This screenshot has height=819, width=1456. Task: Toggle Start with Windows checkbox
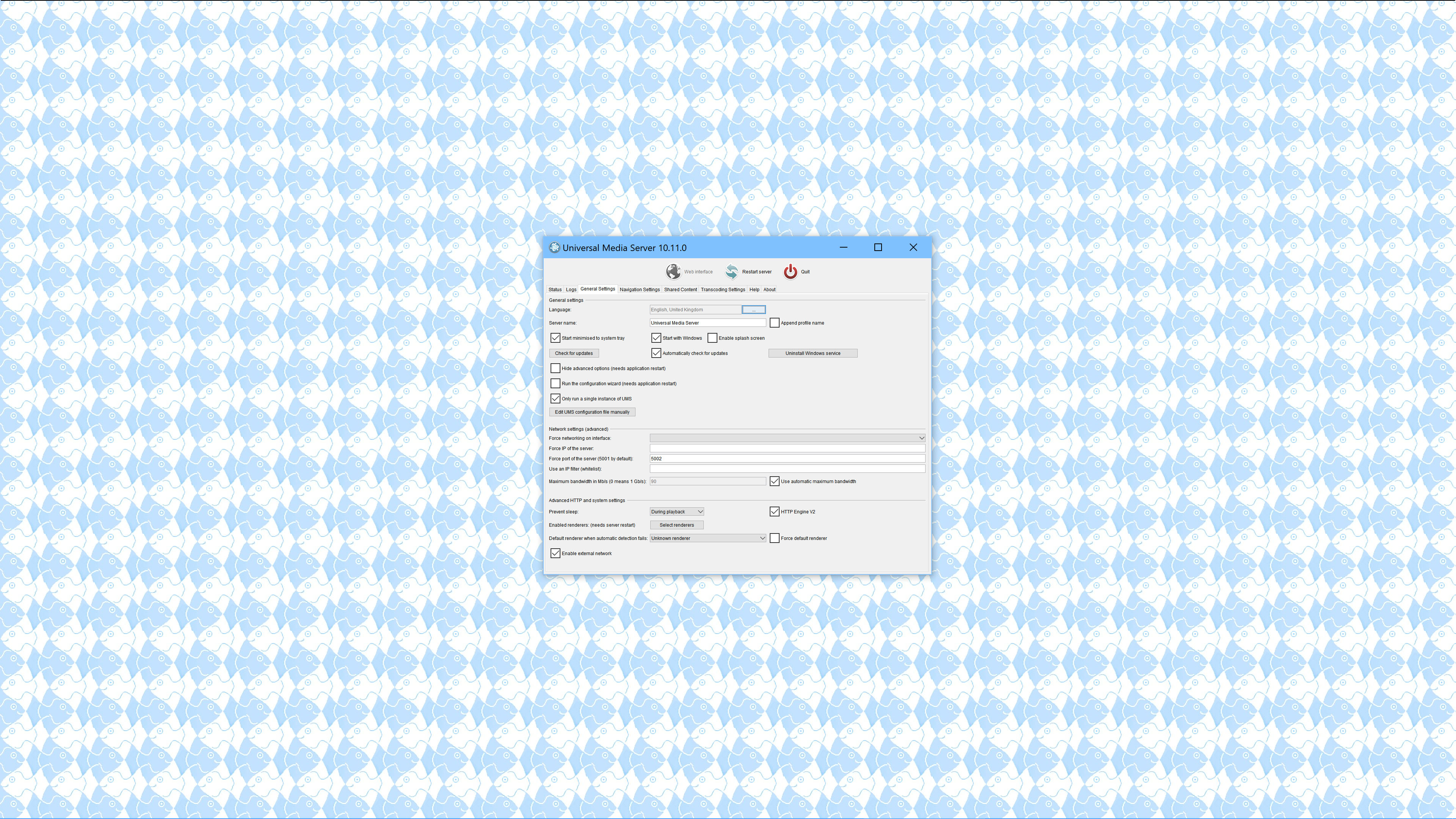point(656,338)
